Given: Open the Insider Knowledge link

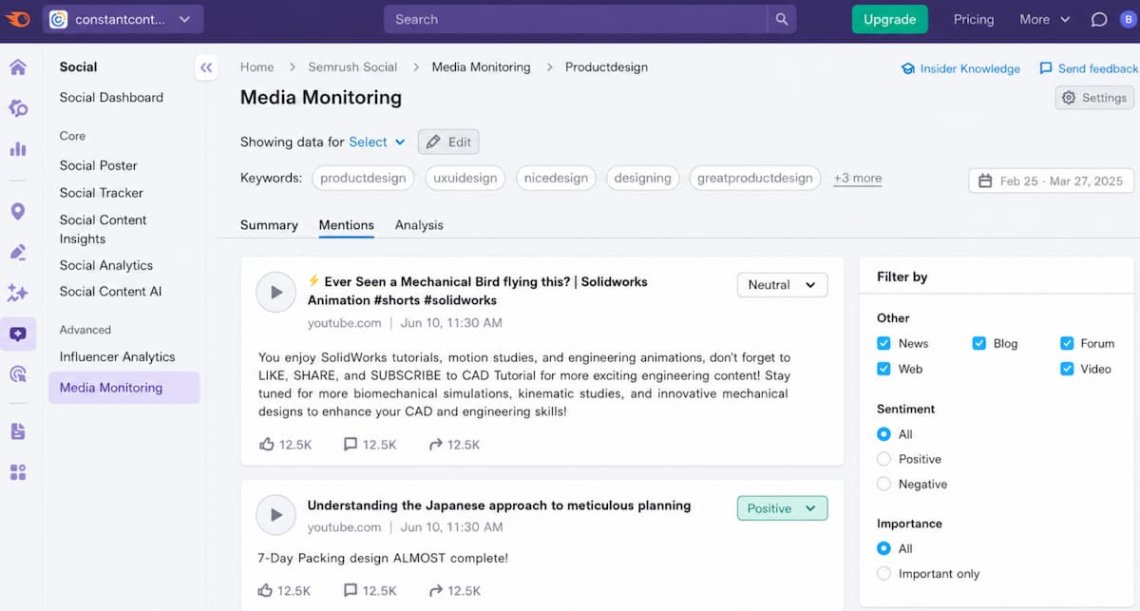Looking at the screenshot, I should click(x=960, y=68).
